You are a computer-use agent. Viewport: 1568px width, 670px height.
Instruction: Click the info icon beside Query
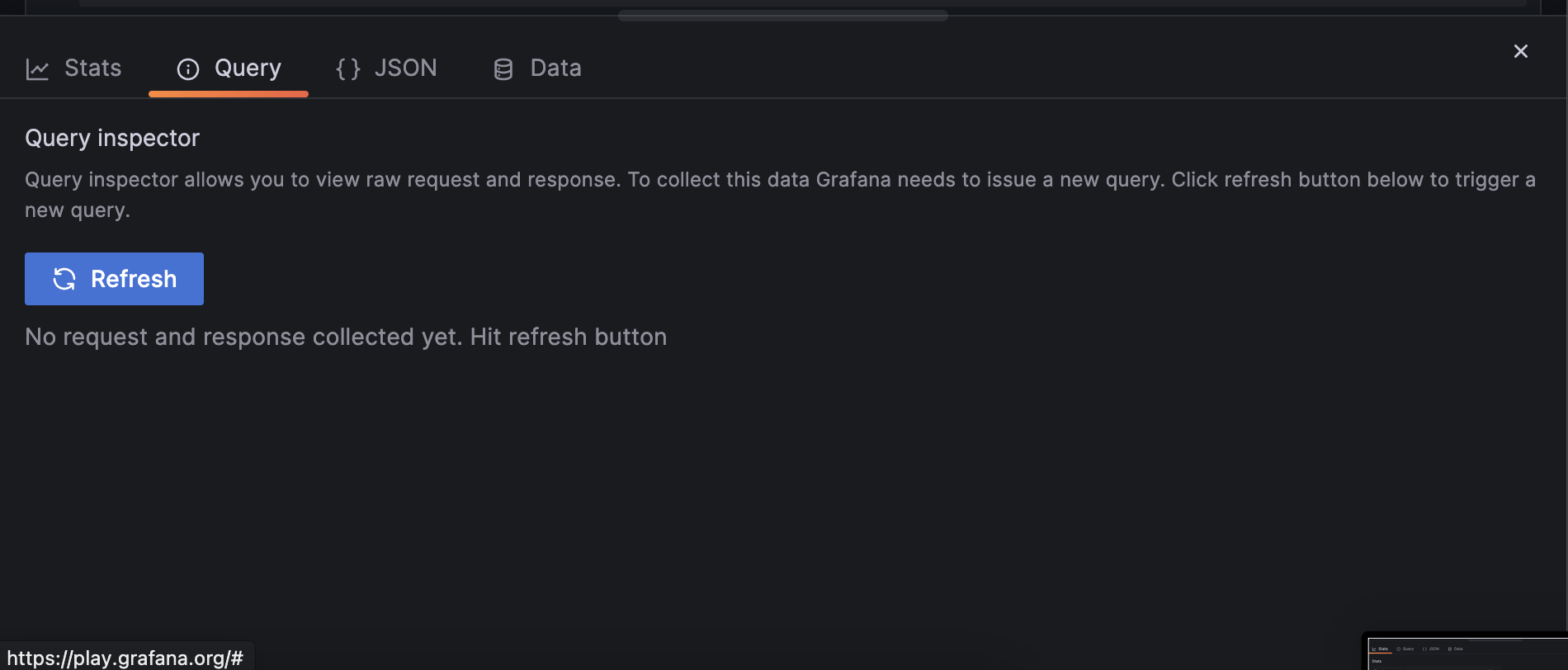point(187,69)
